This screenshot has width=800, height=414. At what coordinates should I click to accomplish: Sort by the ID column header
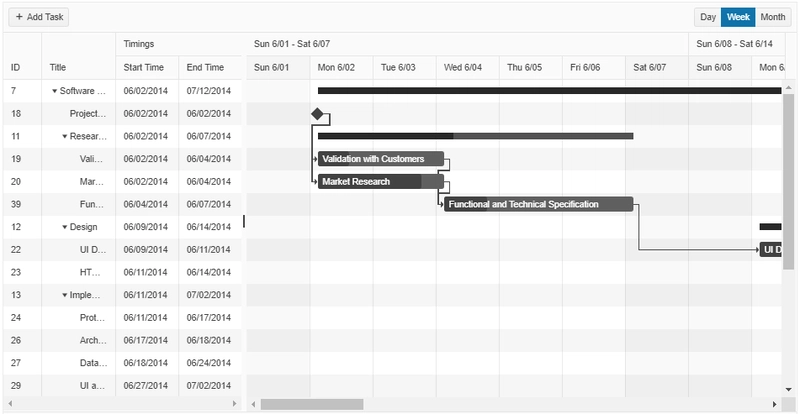(x=22, y=56)
